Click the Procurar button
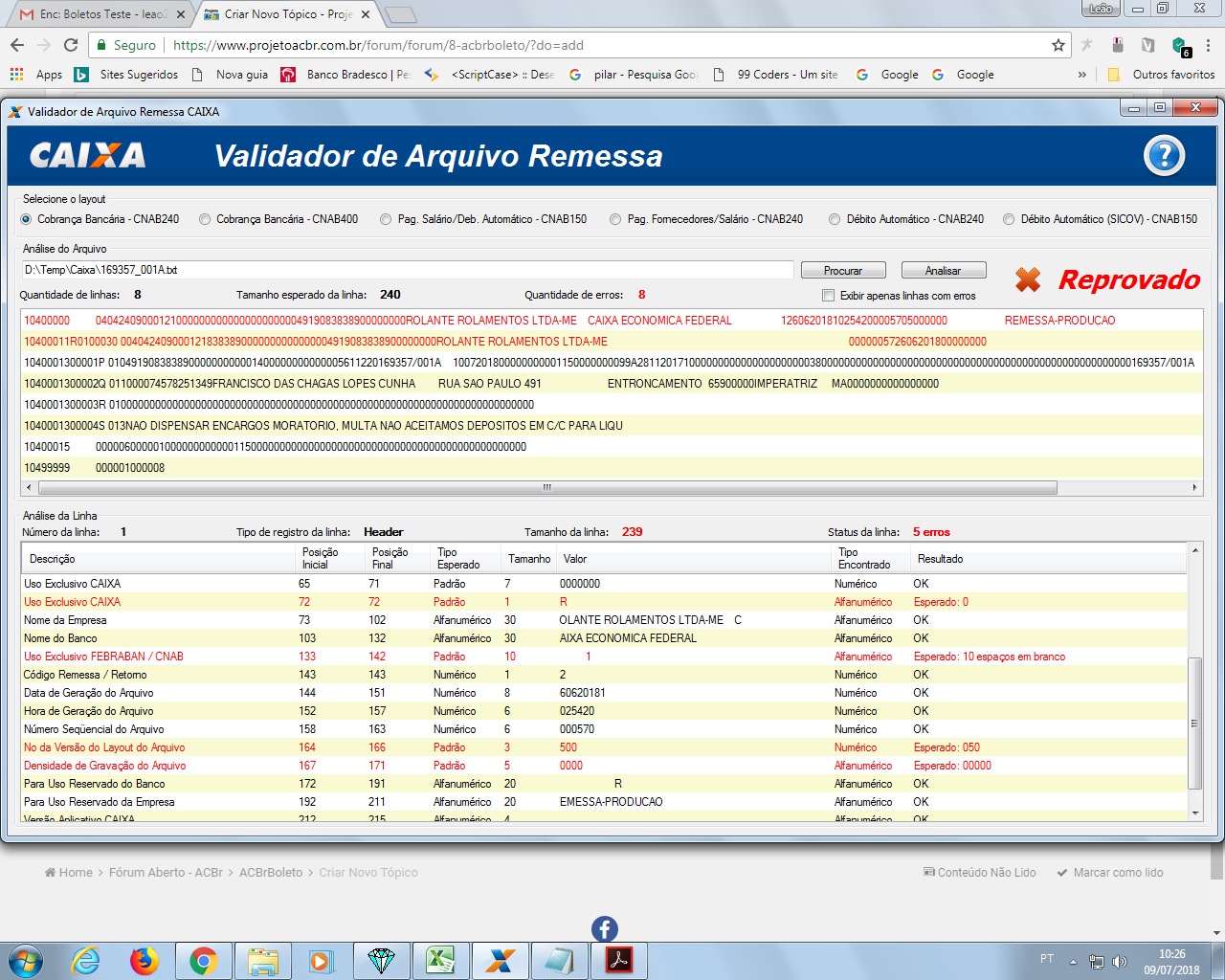 point(843,271)
